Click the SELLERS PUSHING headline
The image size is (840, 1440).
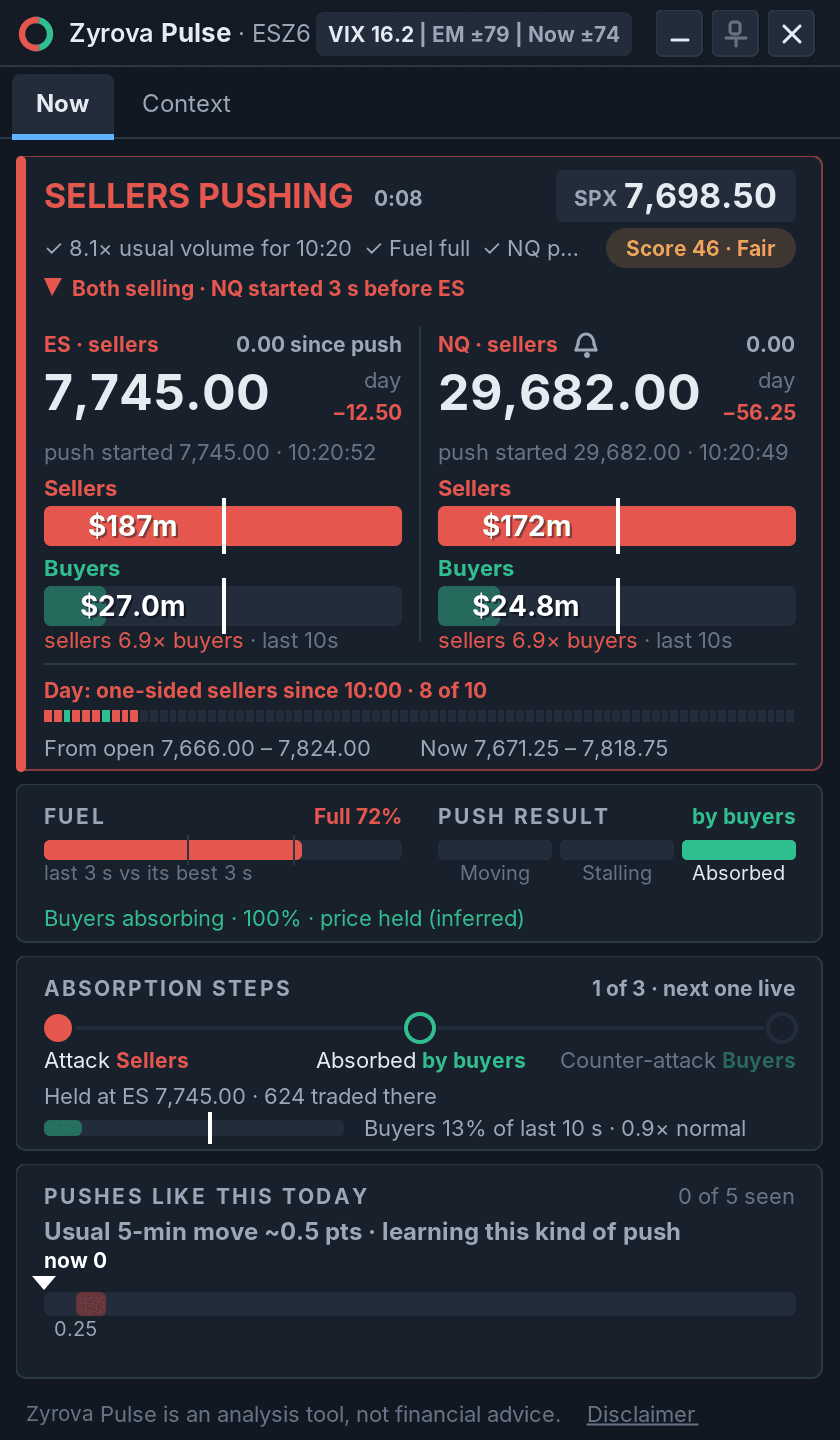(x=199, y=196)
